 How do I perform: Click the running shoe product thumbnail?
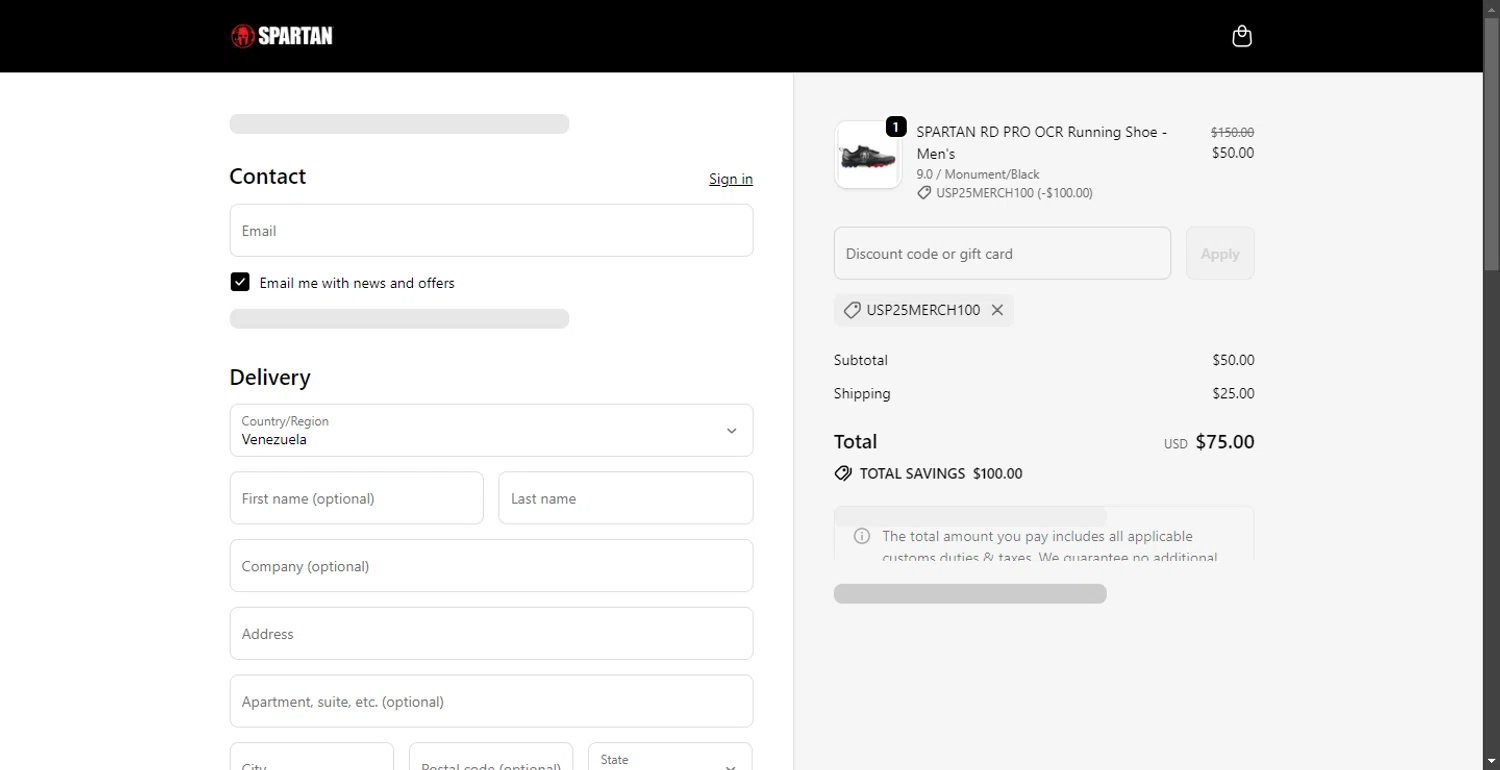coord(867,155)
